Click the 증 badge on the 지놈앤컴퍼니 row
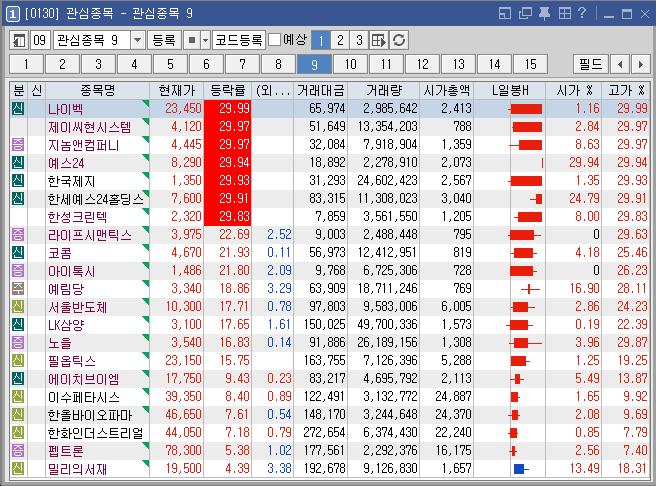The width and height of the screenshot is (656, 486). coord(18,145)
